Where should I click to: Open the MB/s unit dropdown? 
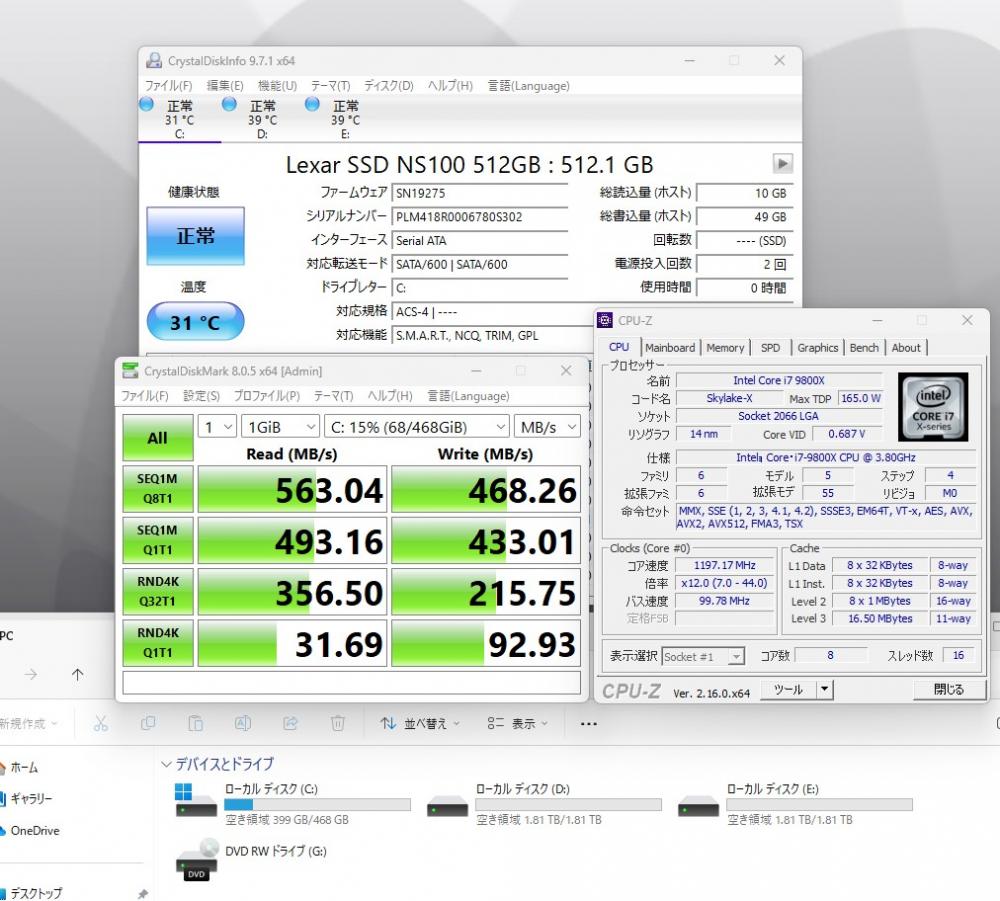[547, 427]
